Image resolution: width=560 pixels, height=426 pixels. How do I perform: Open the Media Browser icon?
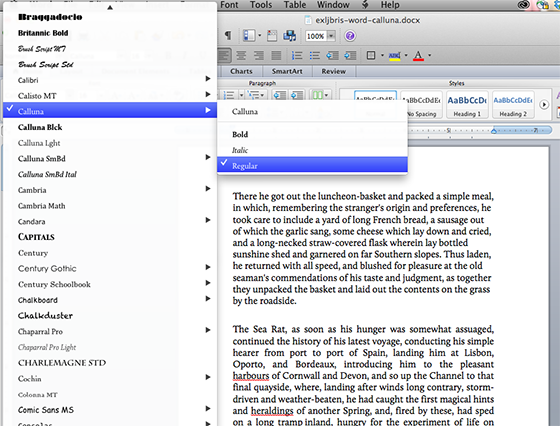pyautogui.click(x=289, y=35)
